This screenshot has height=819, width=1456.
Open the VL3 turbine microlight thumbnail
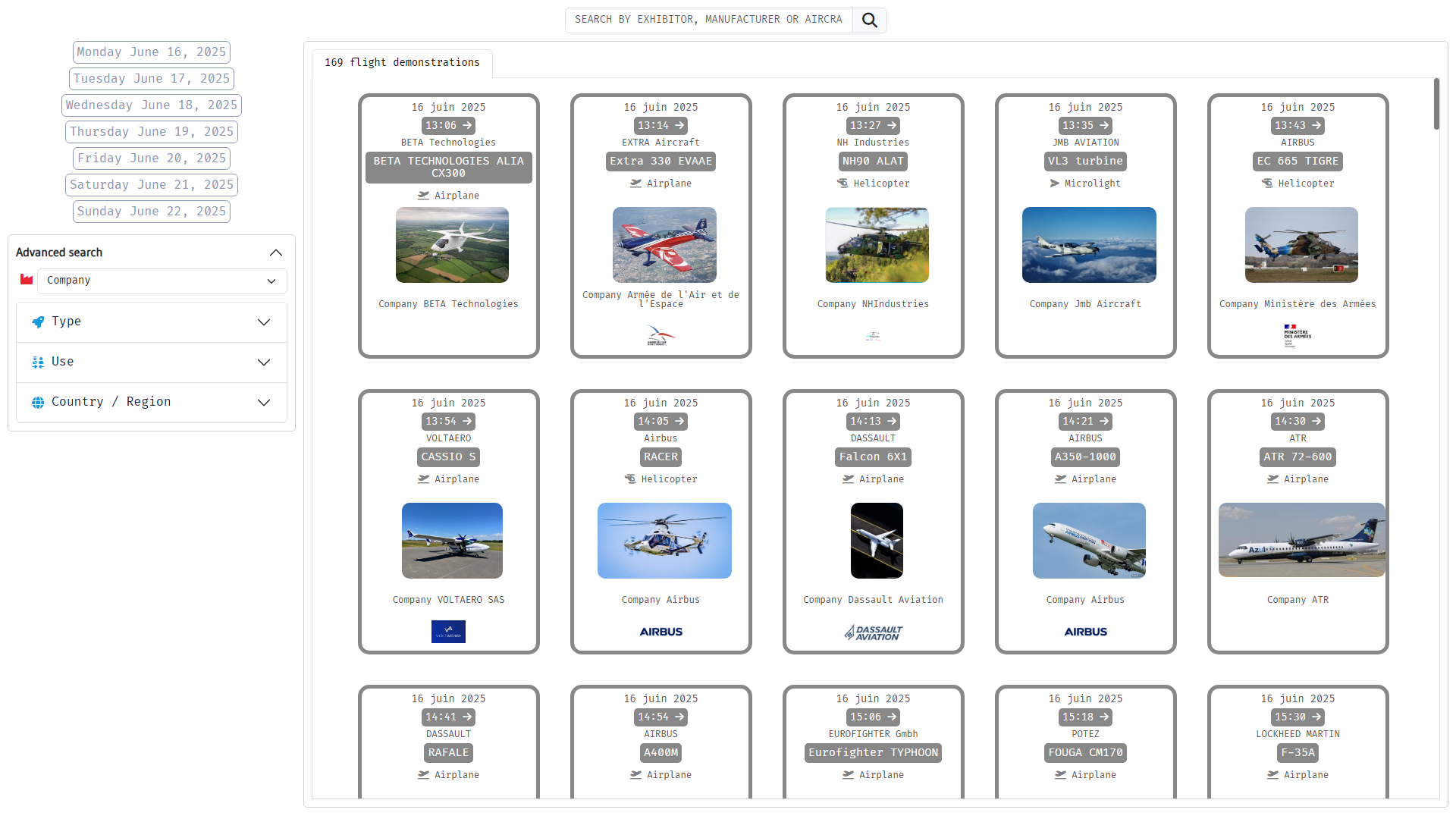1089,245
